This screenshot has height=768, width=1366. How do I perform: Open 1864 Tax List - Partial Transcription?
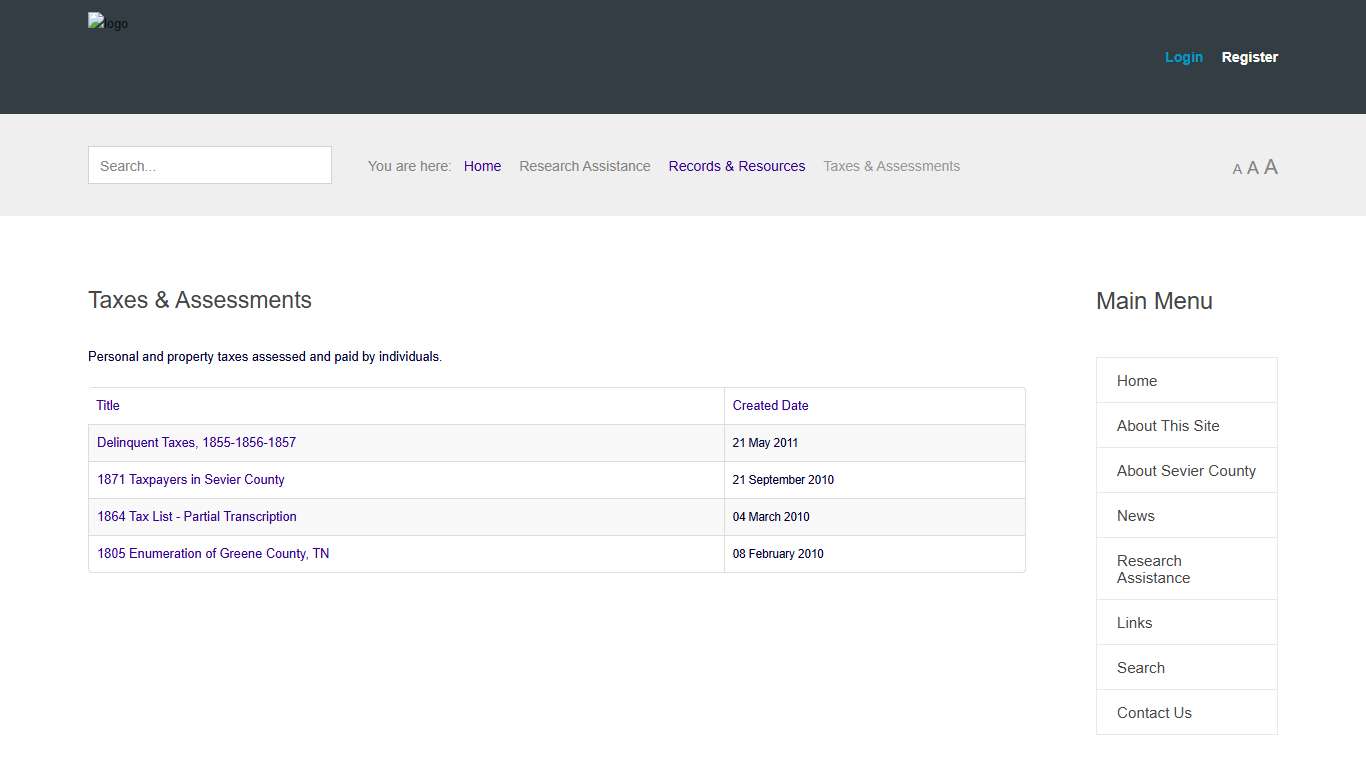tap(196, 517)
